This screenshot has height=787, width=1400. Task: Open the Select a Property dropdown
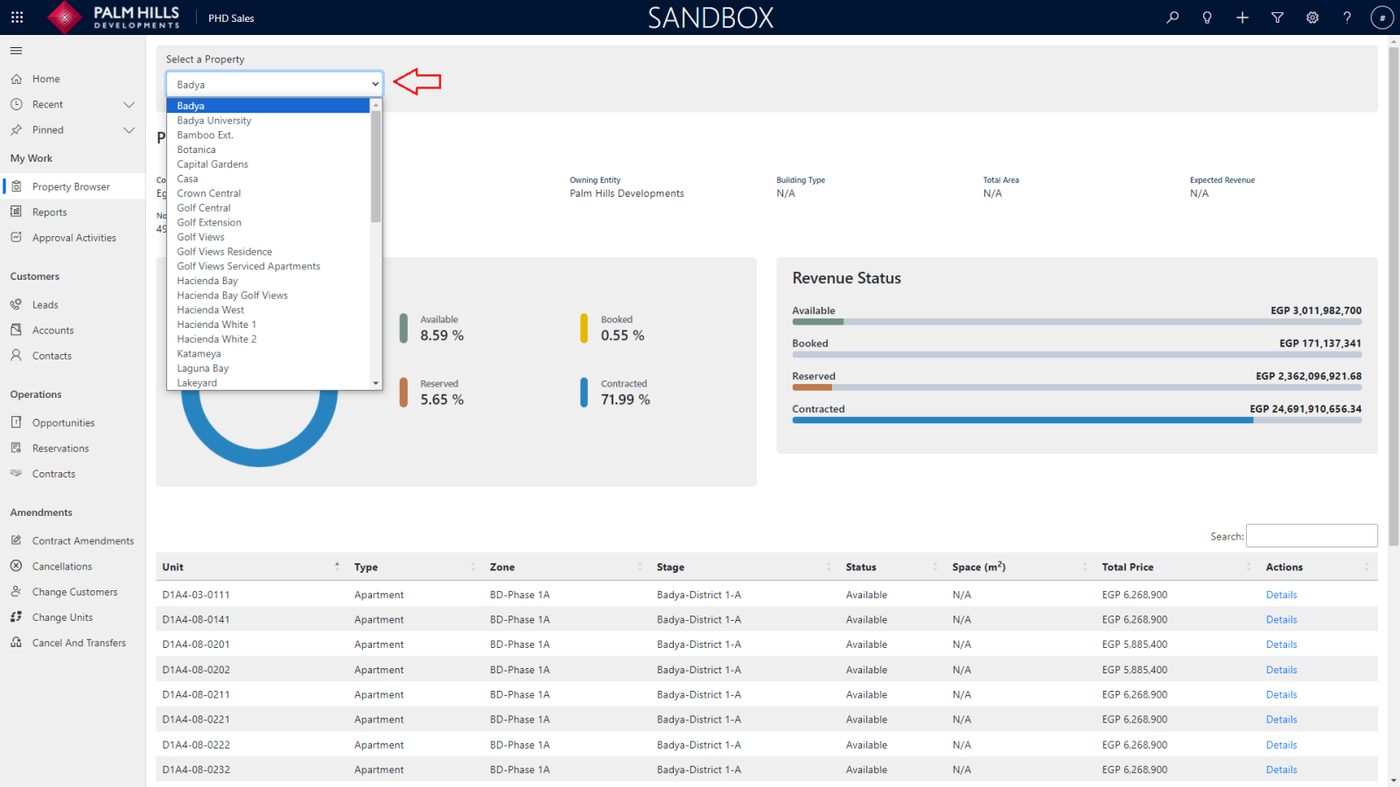pyautogui.click(x=274, y=84)
